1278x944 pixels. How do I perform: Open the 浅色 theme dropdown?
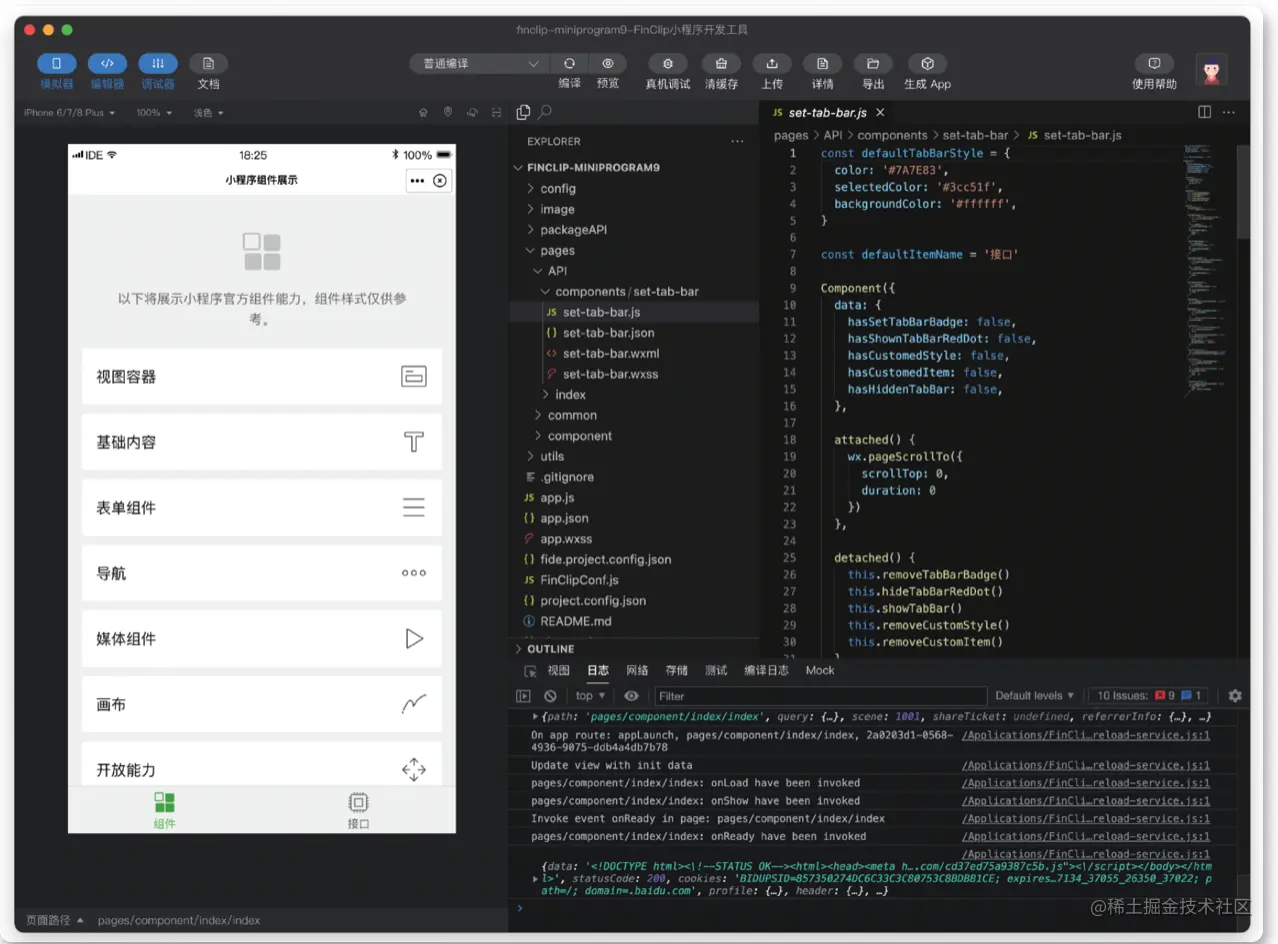[208, 113]
